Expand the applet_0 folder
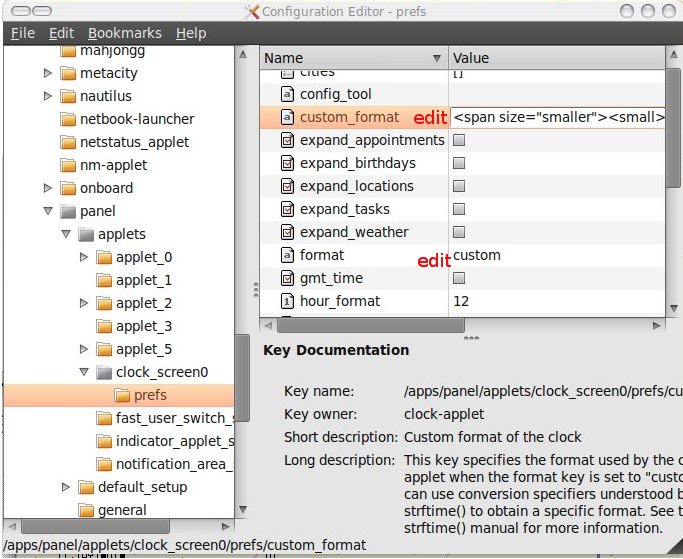This screenshot has height=559, width=683. point(84,257)
